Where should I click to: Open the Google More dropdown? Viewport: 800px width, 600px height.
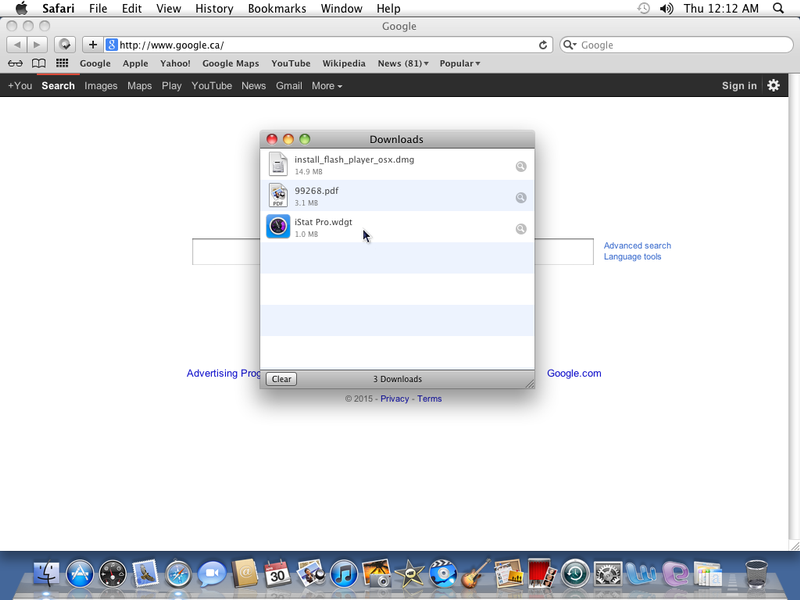pyautogui.click(x=327, y=86)
